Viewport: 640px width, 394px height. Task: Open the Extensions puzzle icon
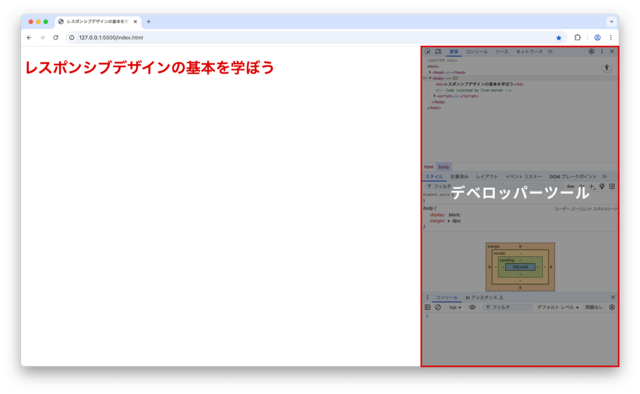578,38
